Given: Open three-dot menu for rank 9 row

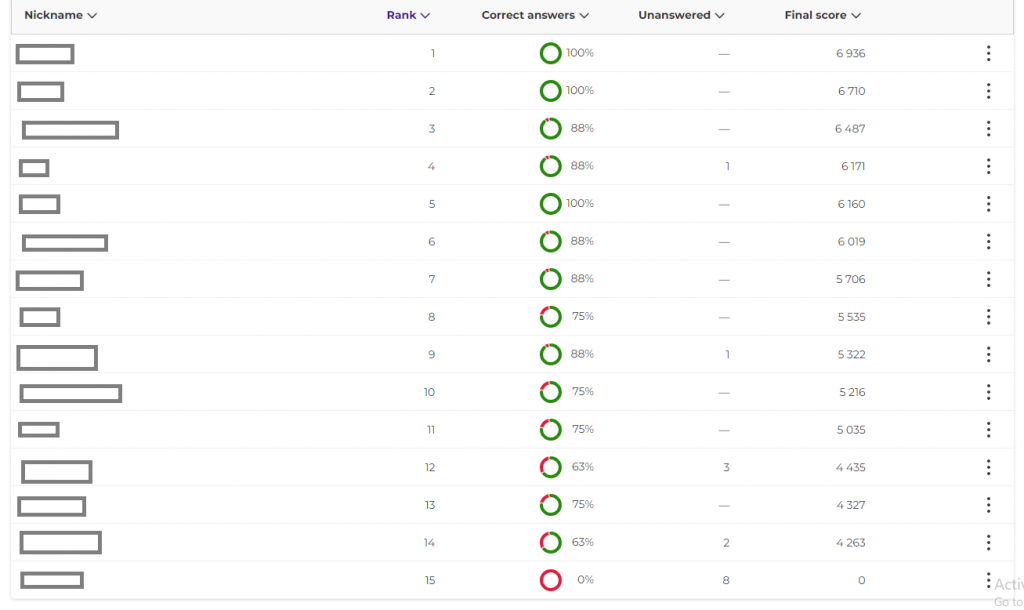Looking at the screenshot, I should pos(988,354).
